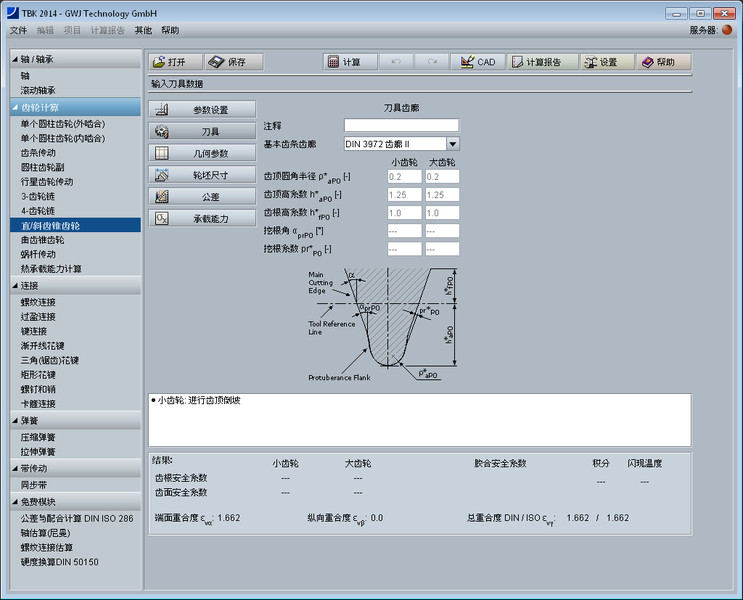Open the 其他 menu
The image size is (743, 600).
click(144, 31)
